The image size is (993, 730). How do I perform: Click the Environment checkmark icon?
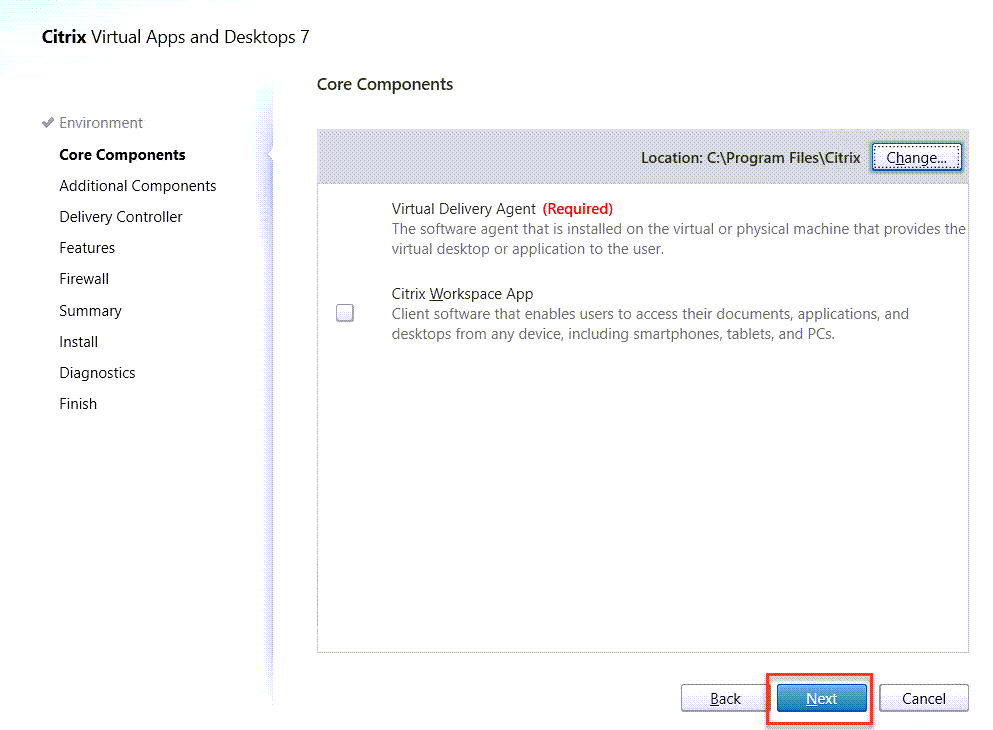click(x=47, y=123)
